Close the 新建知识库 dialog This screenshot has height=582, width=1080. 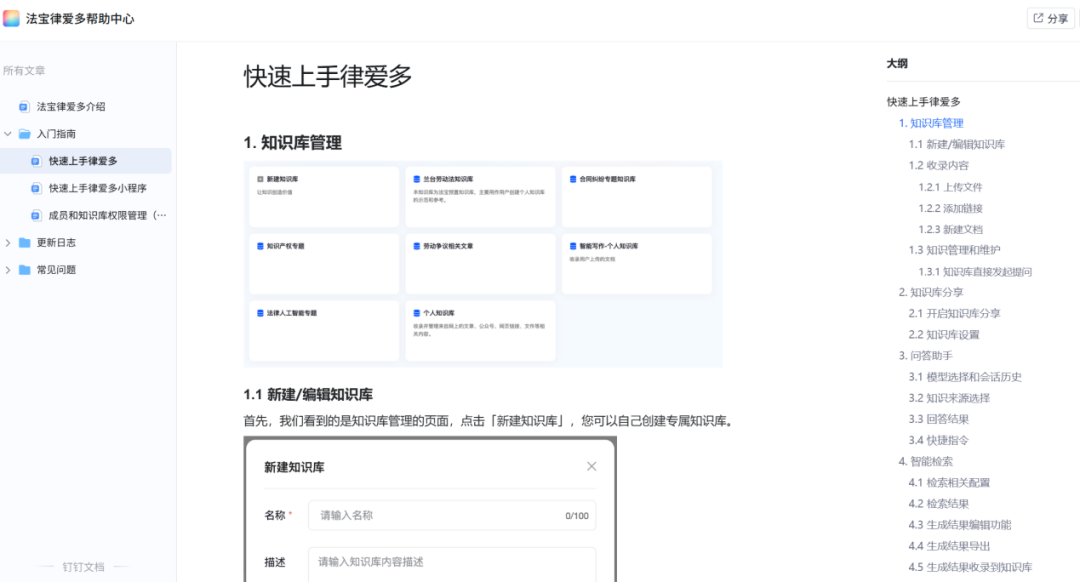coord(591,465)
